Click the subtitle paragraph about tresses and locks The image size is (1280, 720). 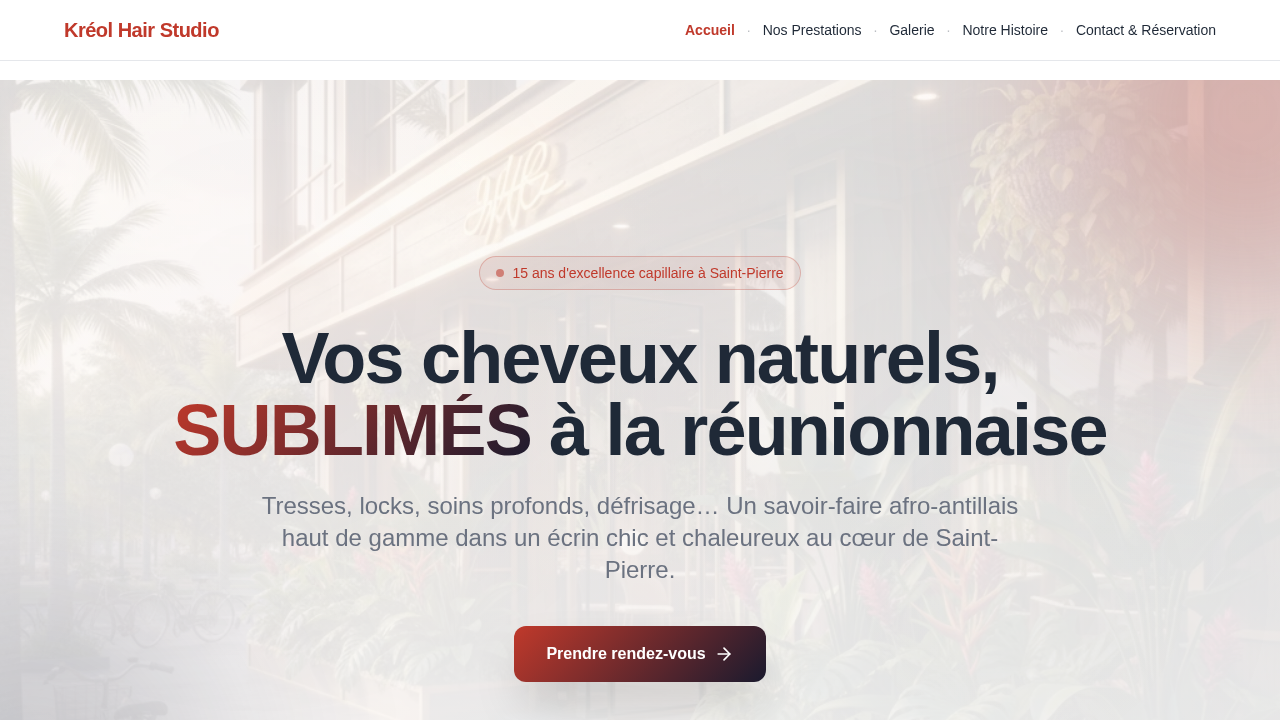(640, 538)
